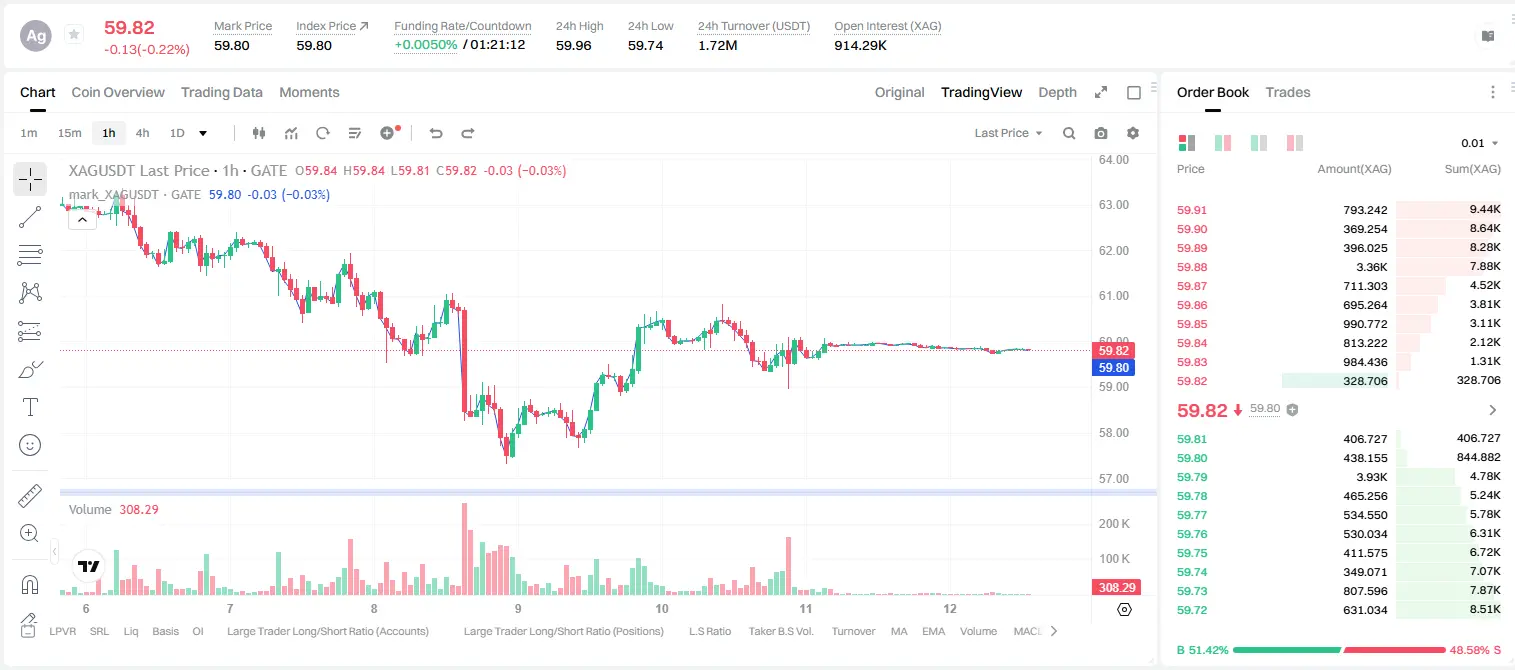
Task: Toggle the magnet snap mode
Action: 30,584
